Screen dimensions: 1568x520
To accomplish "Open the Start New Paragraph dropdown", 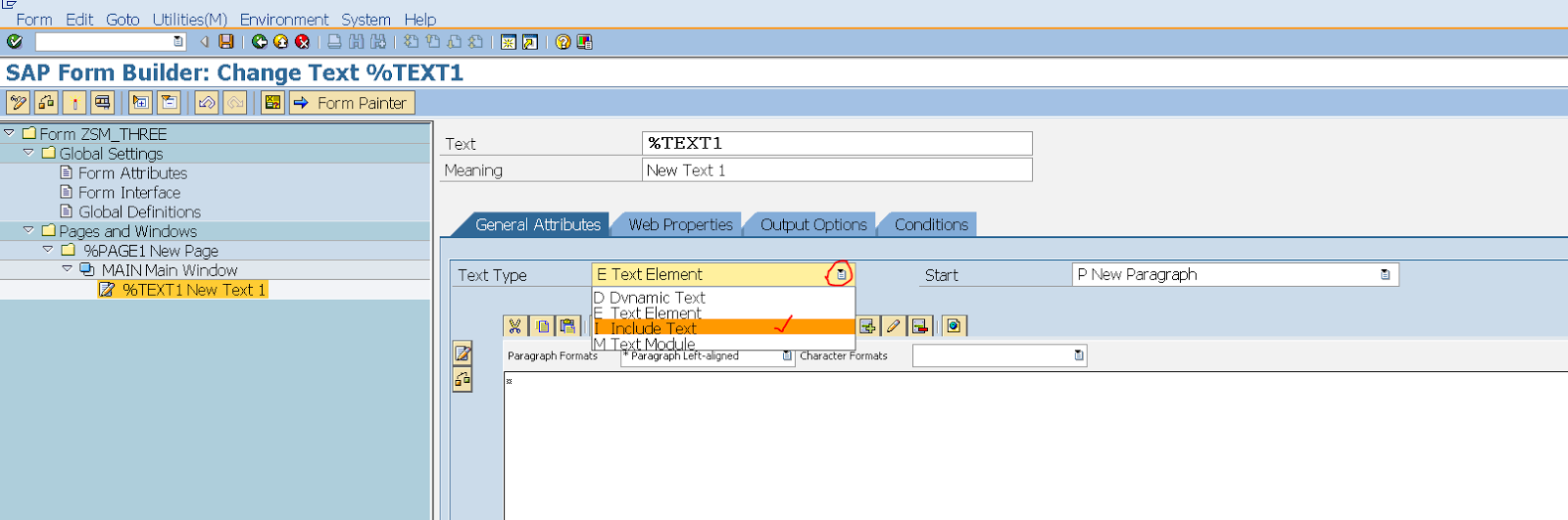I will [x=1385, y=274].
